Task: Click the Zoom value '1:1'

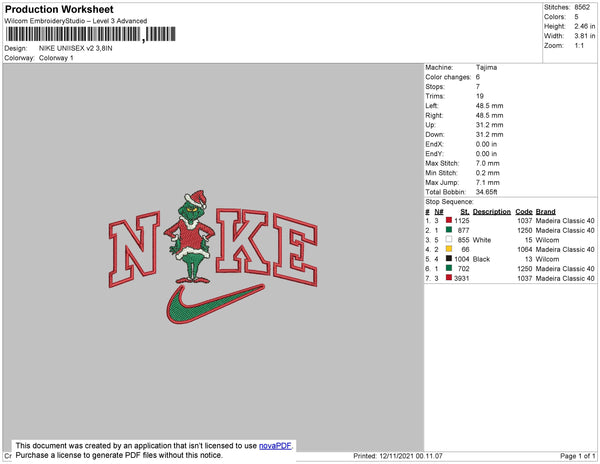Action: pos(579,46)
